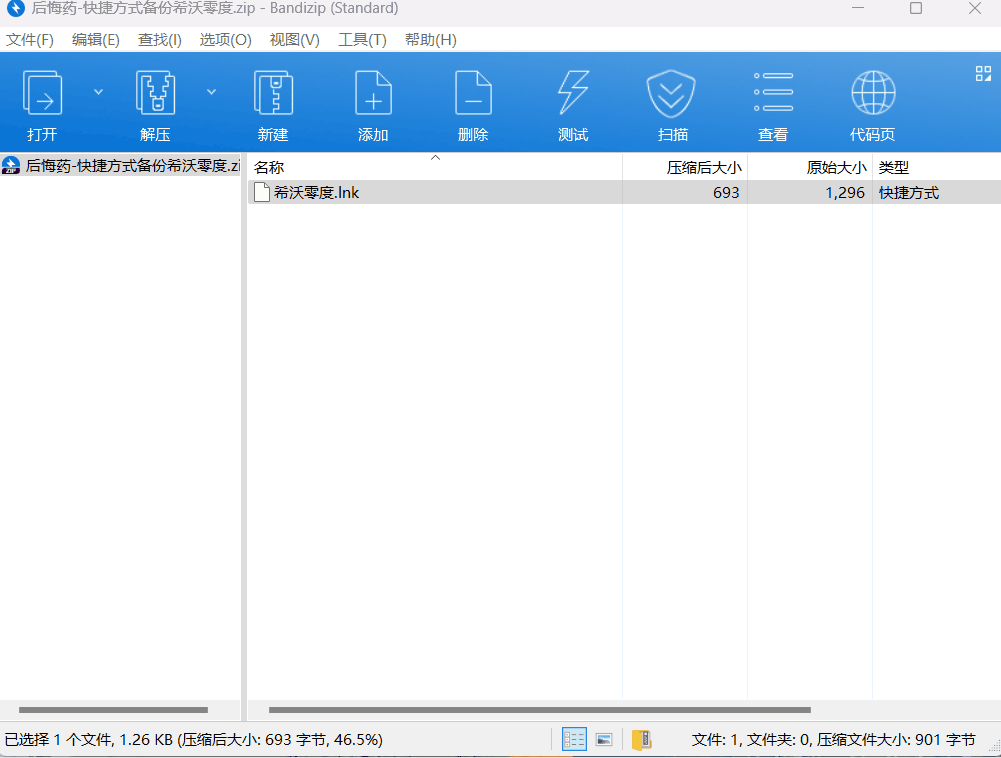The image size is (1001, 758).
Task: Click the file list horizontal scrollbar
Action: tap(539, 709)
